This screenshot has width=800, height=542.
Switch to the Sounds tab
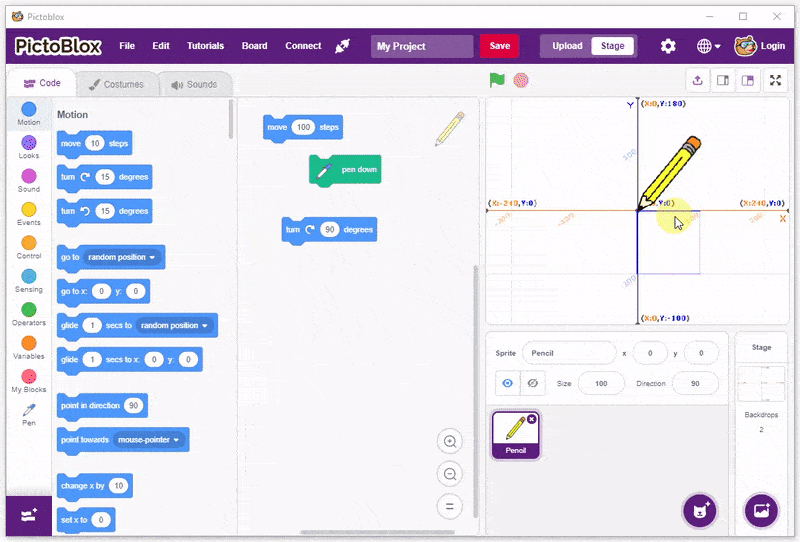point(194,84)
